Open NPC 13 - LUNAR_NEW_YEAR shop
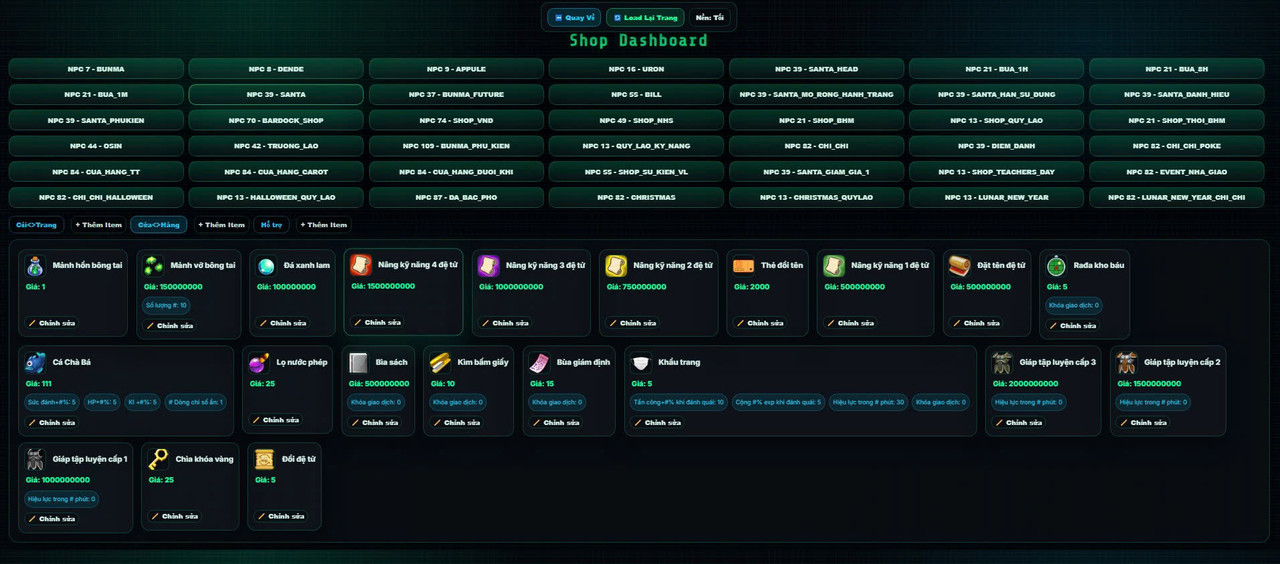1280x564 pixels. (x=996, y=198)
